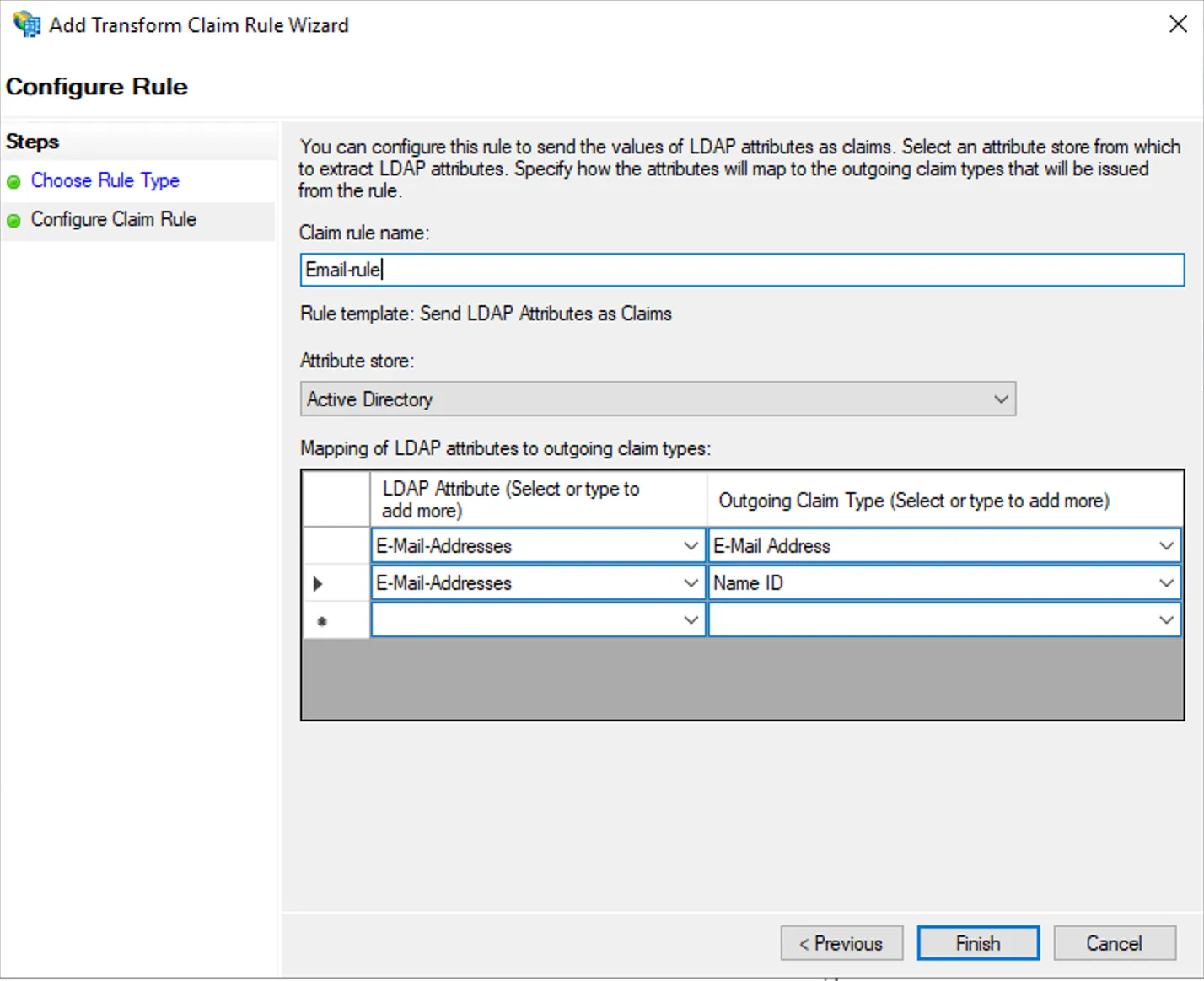
Task: Open the second E-Mail-Addresses LDAP attribute dropdown
Action: click(691, 582)
